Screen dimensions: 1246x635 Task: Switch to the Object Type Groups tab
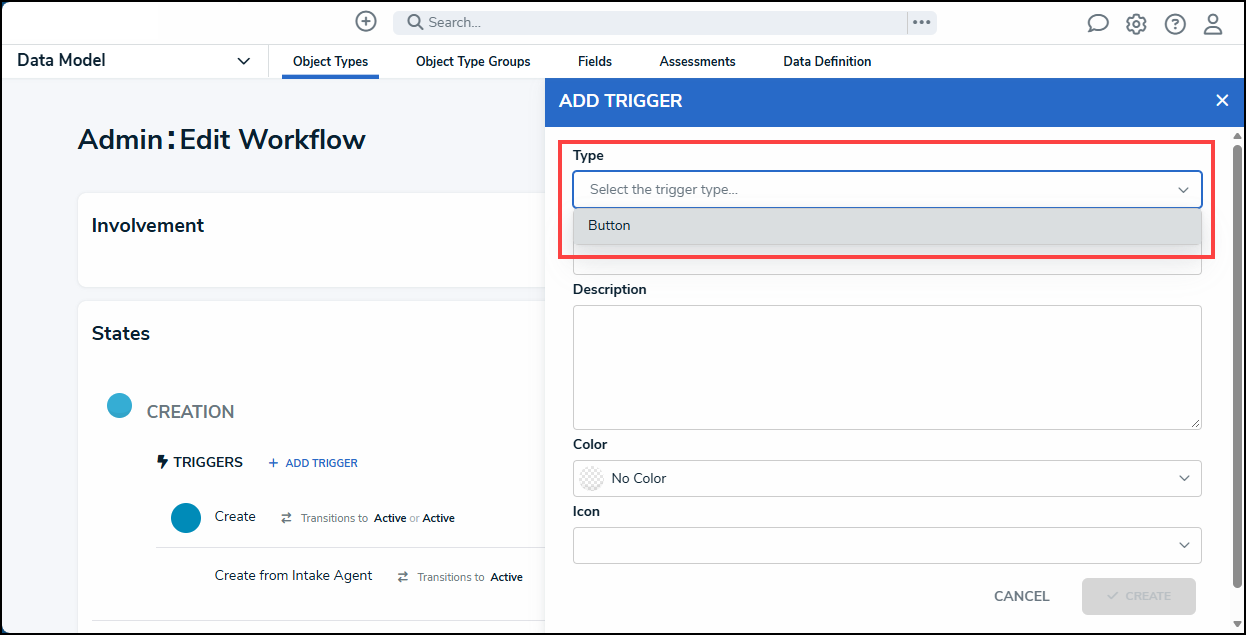473,61
